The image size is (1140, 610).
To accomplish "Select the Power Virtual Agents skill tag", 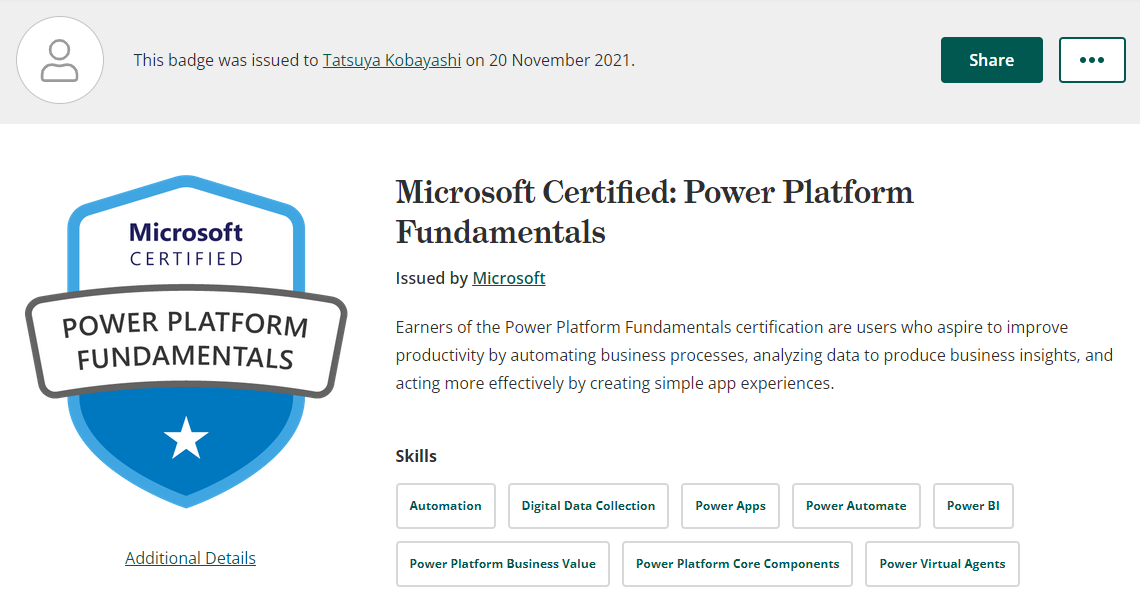I will point(942,564).
